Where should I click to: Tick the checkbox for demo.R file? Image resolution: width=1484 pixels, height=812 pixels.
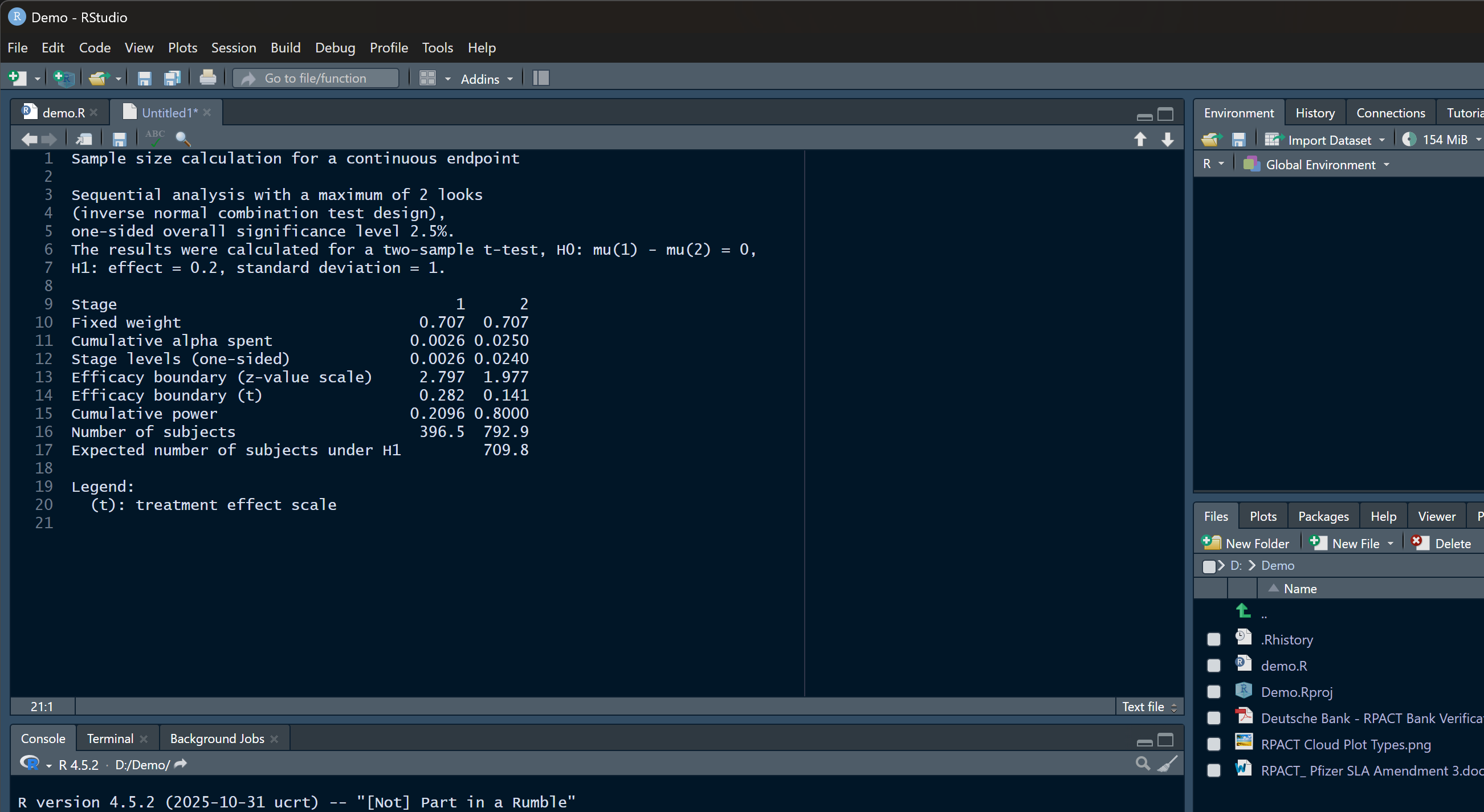pyautogui.click(x=1214, y=666)
